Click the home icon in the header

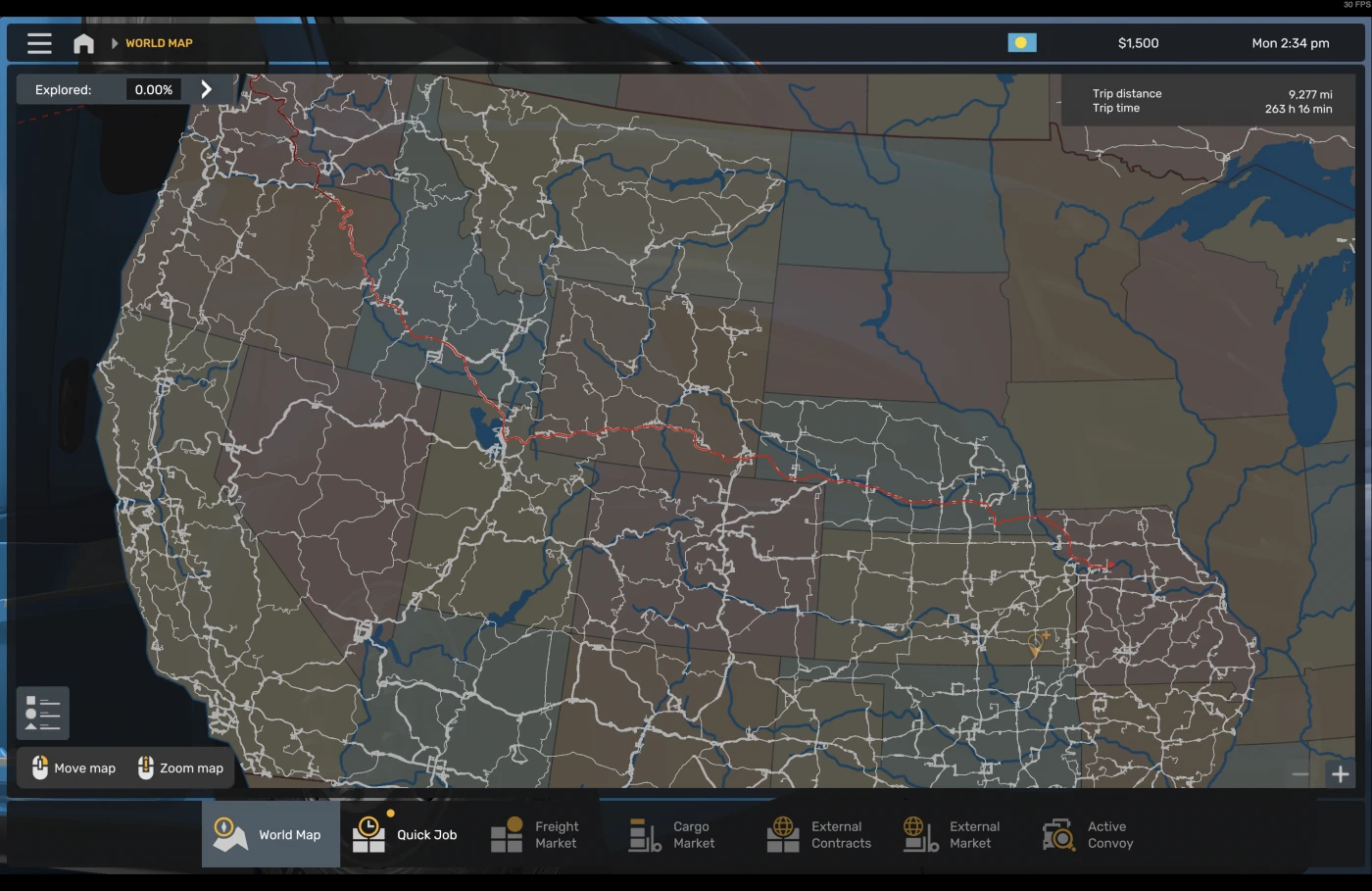tap(83, 42)
